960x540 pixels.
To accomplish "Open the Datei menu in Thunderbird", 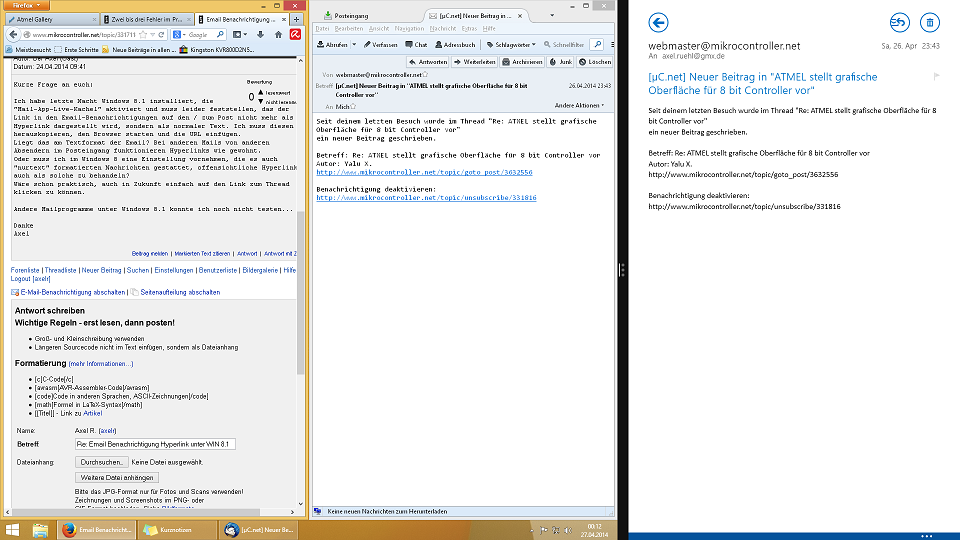I will (x=322, y=28).
